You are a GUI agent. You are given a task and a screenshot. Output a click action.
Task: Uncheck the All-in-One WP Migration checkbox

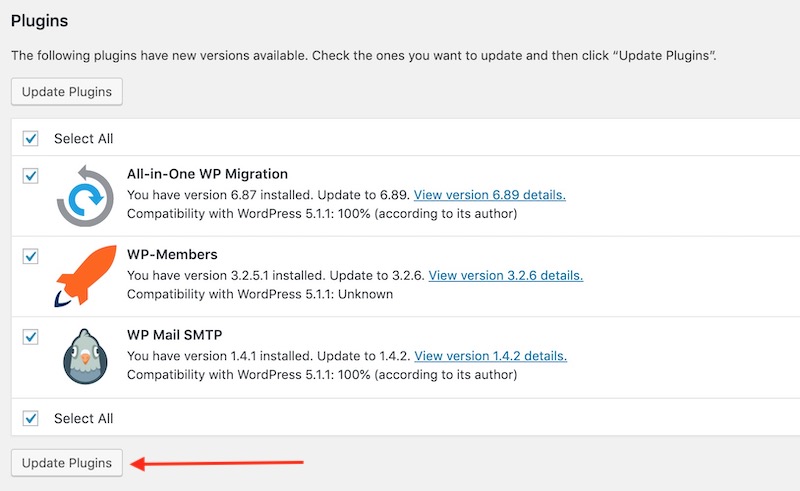tap(31, 176)
